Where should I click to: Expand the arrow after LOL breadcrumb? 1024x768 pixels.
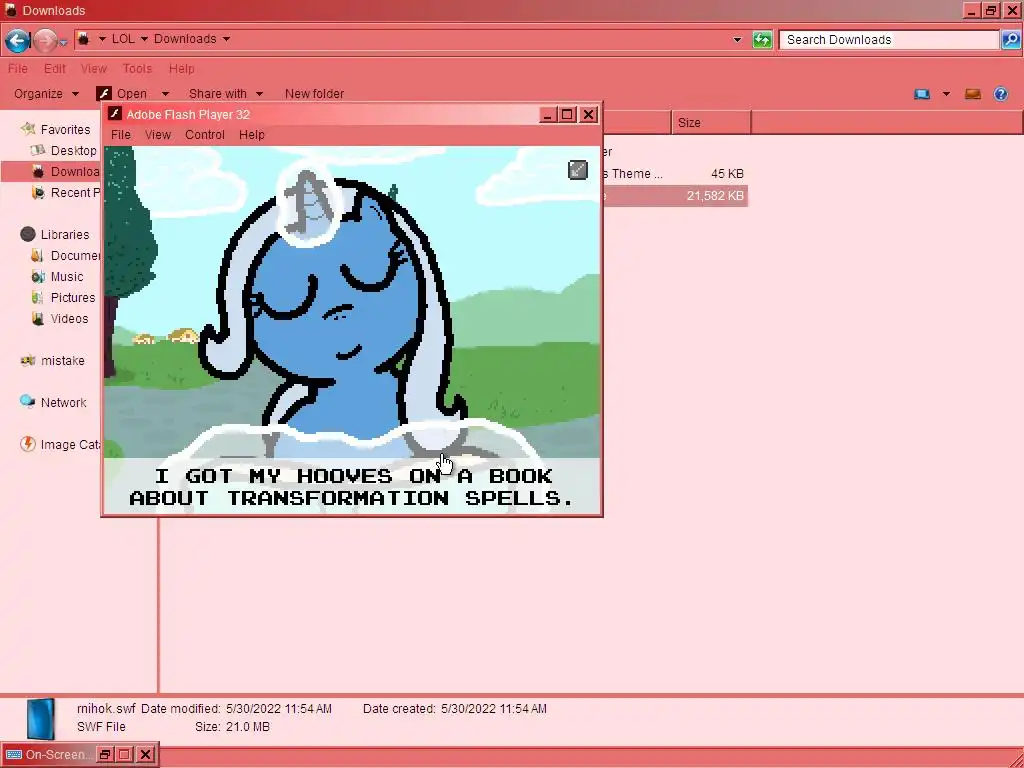coord(144,39)
